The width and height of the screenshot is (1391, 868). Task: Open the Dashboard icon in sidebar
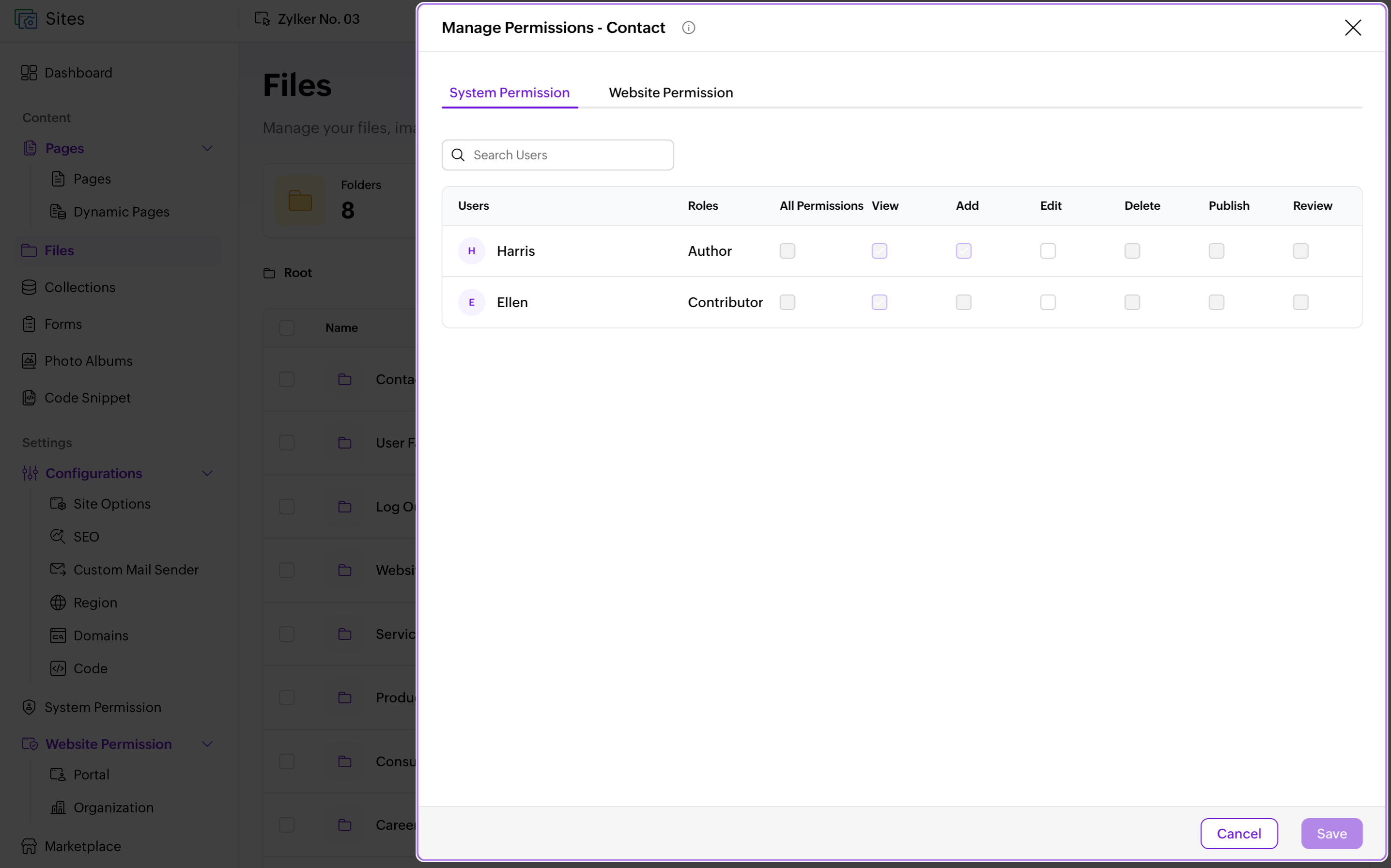[29, 73]
